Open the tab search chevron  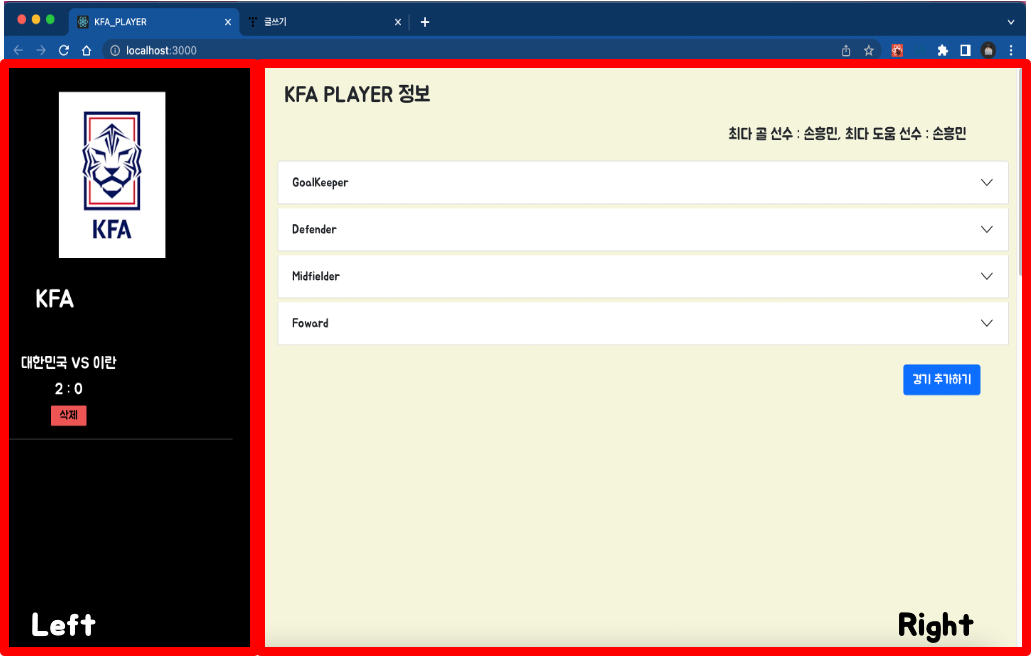tap(1011, 22)
